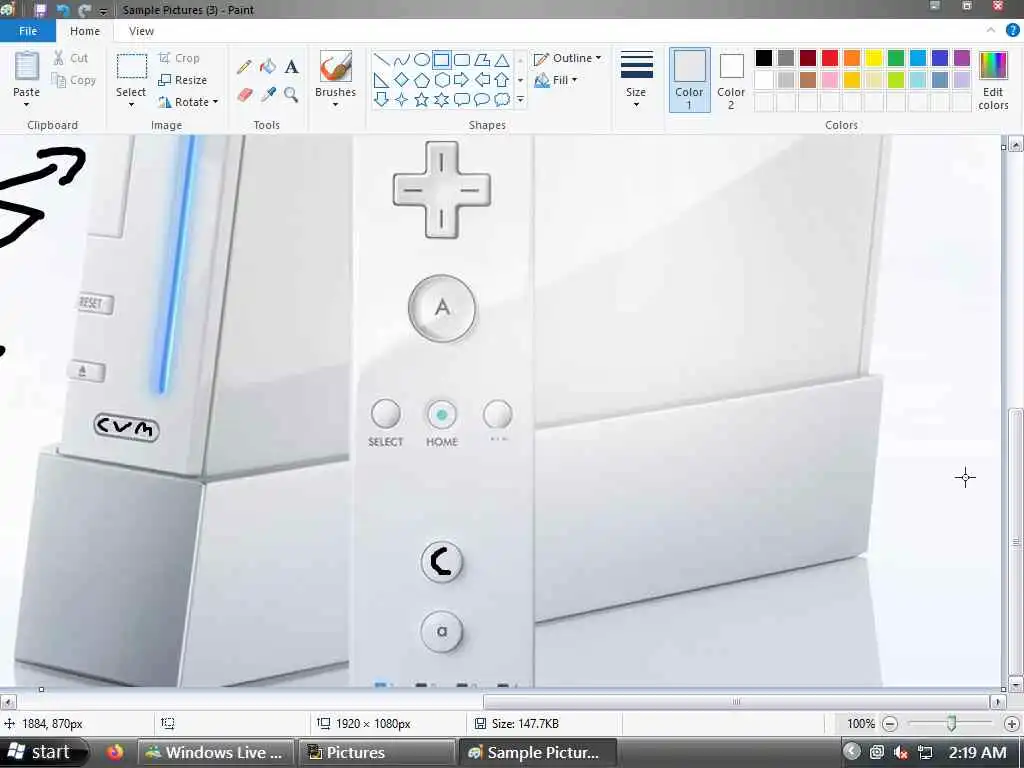
Task: Select the Left arrow shape
Action: pos(482,80)
